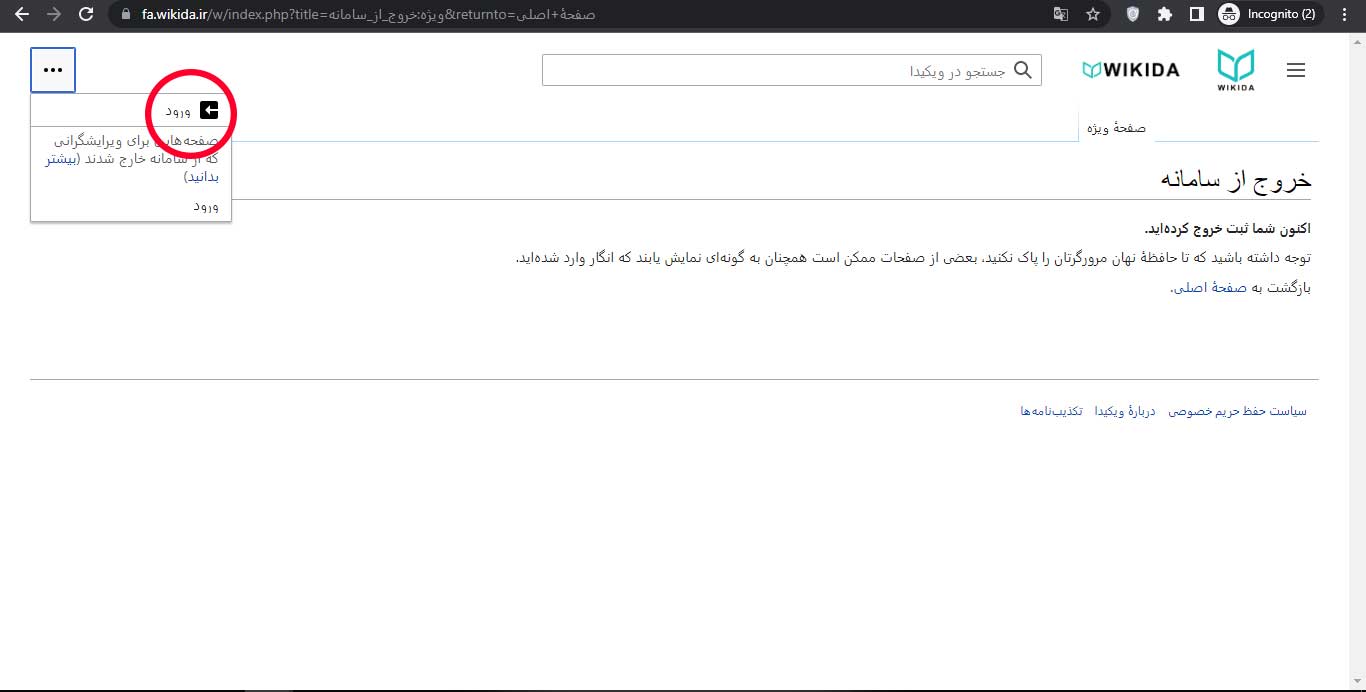Open the extensions puzzle icon
Image resolution: width=1366 pixels, height=692 pixels.
[x=1164, y=15]
